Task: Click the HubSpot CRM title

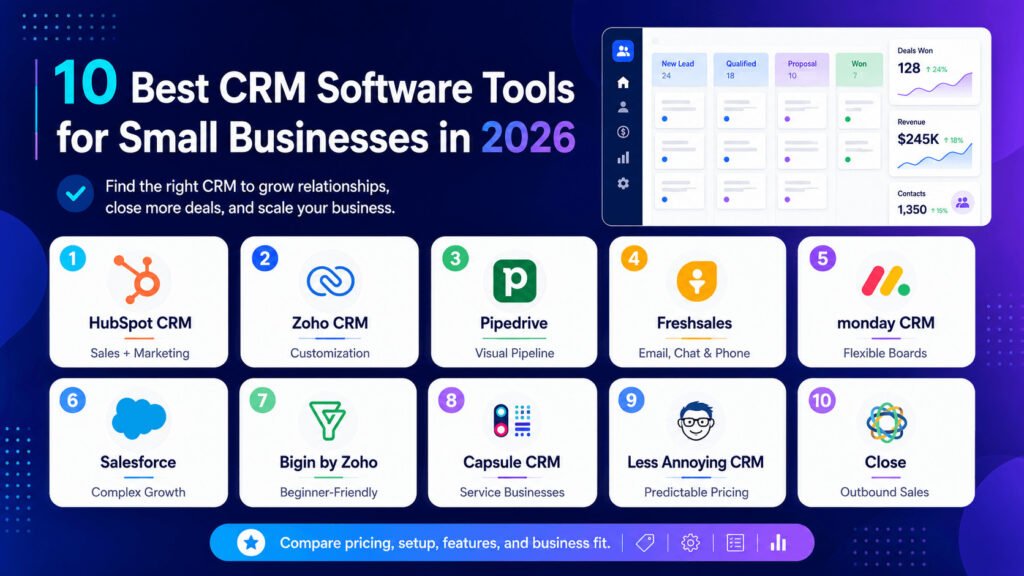Action: click(140, 323)
